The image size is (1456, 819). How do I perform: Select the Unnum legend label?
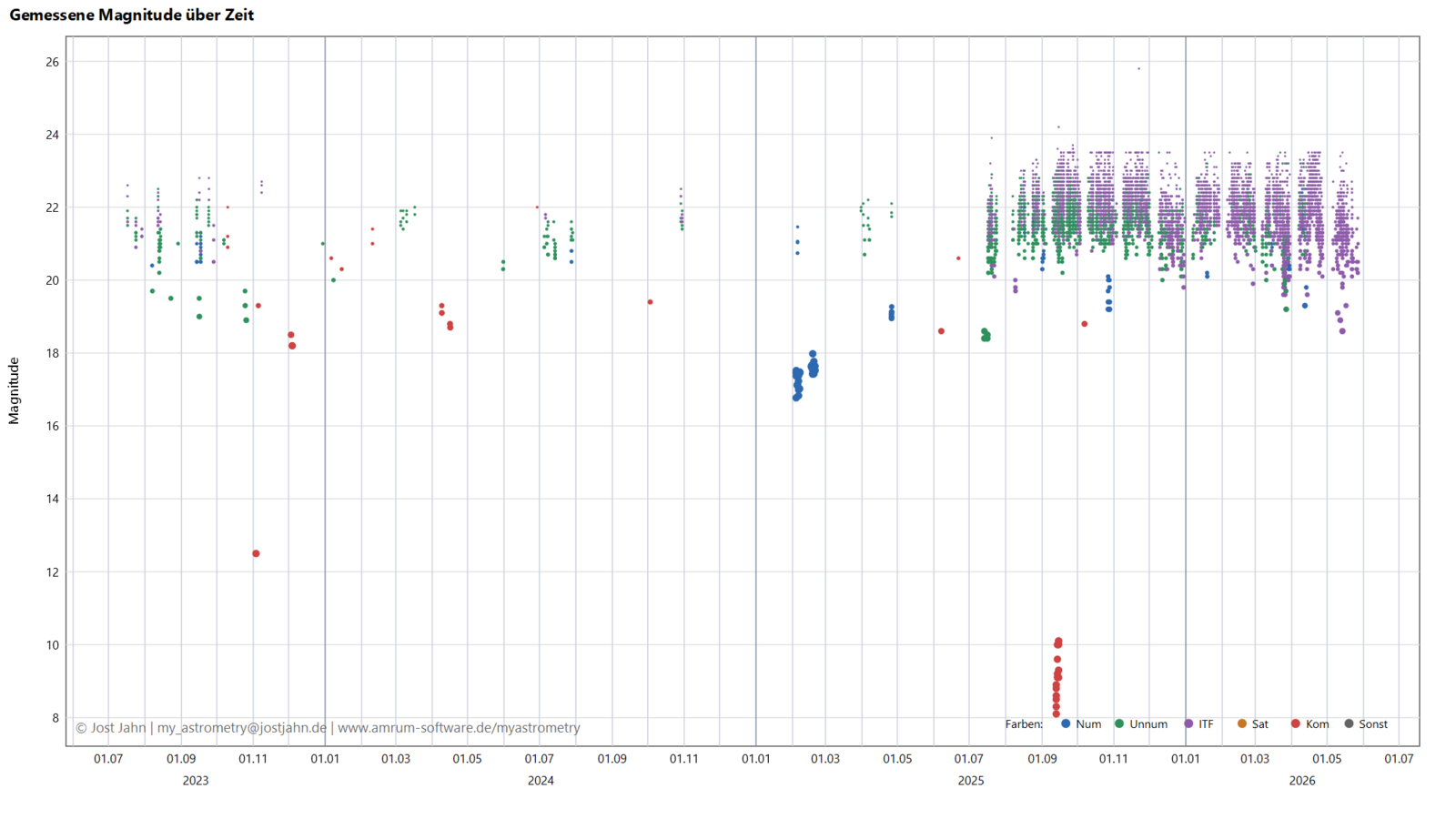(x=1148, y=724)
